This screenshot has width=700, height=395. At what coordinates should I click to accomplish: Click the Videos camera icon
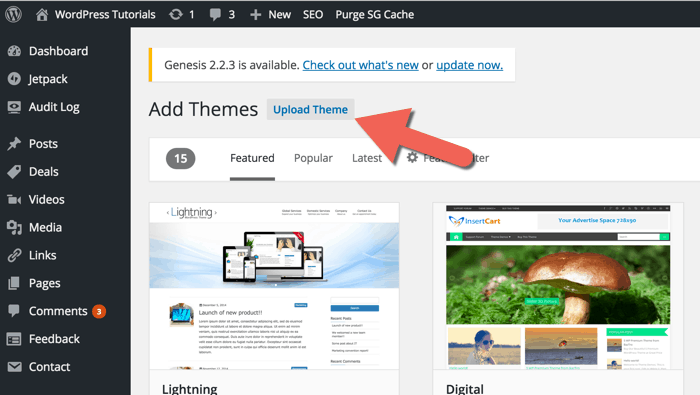click(14, 200)
